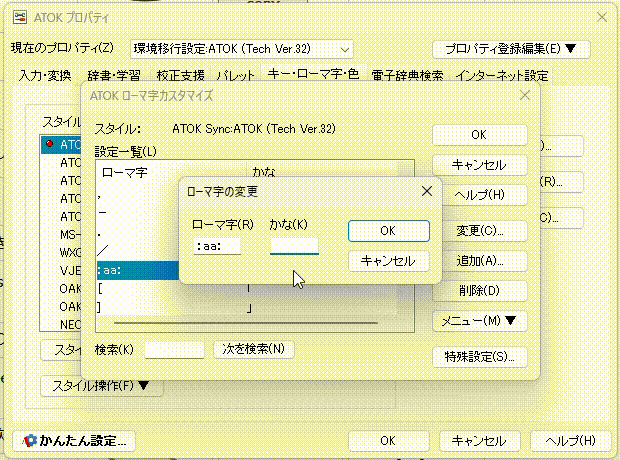Click OK at bottom of ATOK プロパティ
The width and height of the screenshot is (620, 460).
click(x=388, y=441)
